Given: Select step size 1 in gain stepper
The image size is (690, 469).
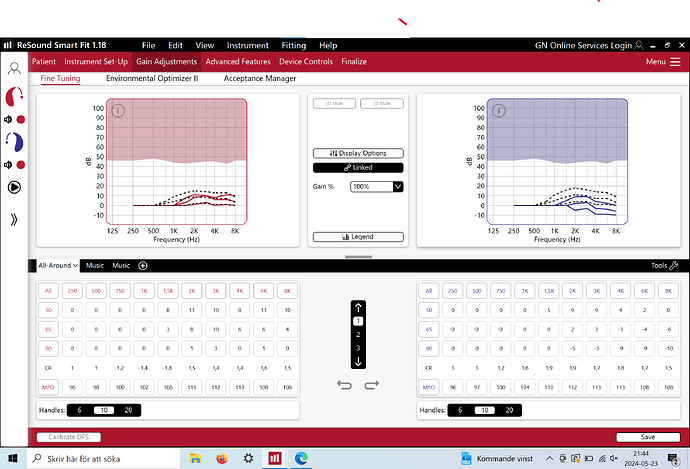Looking at the screenshot, I should pos(358,321).
